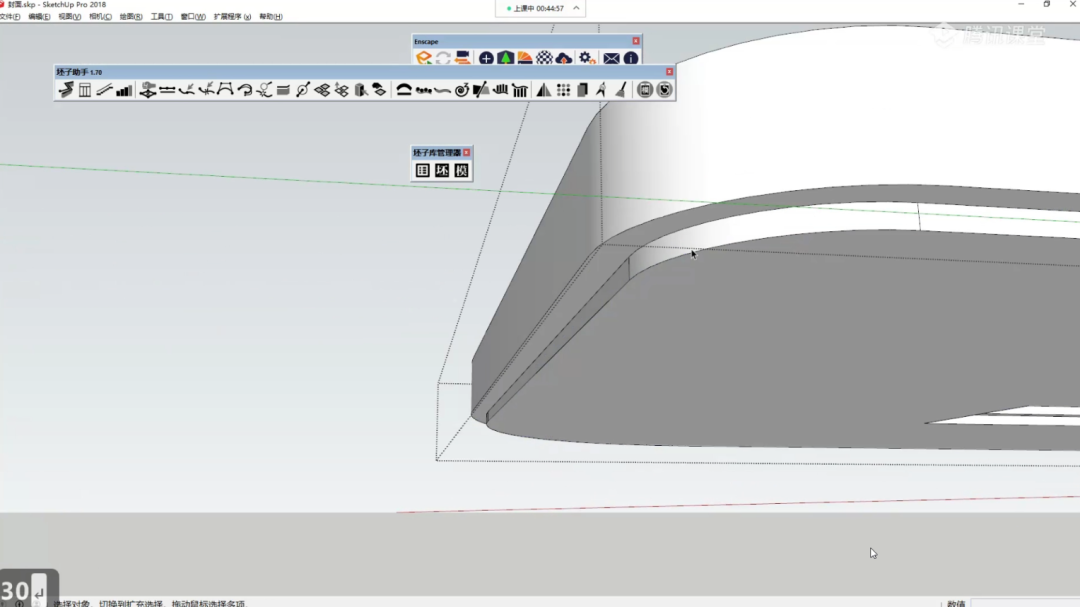Click Enscape synchronize views icon
The image size is (1080, 607).
463,59
